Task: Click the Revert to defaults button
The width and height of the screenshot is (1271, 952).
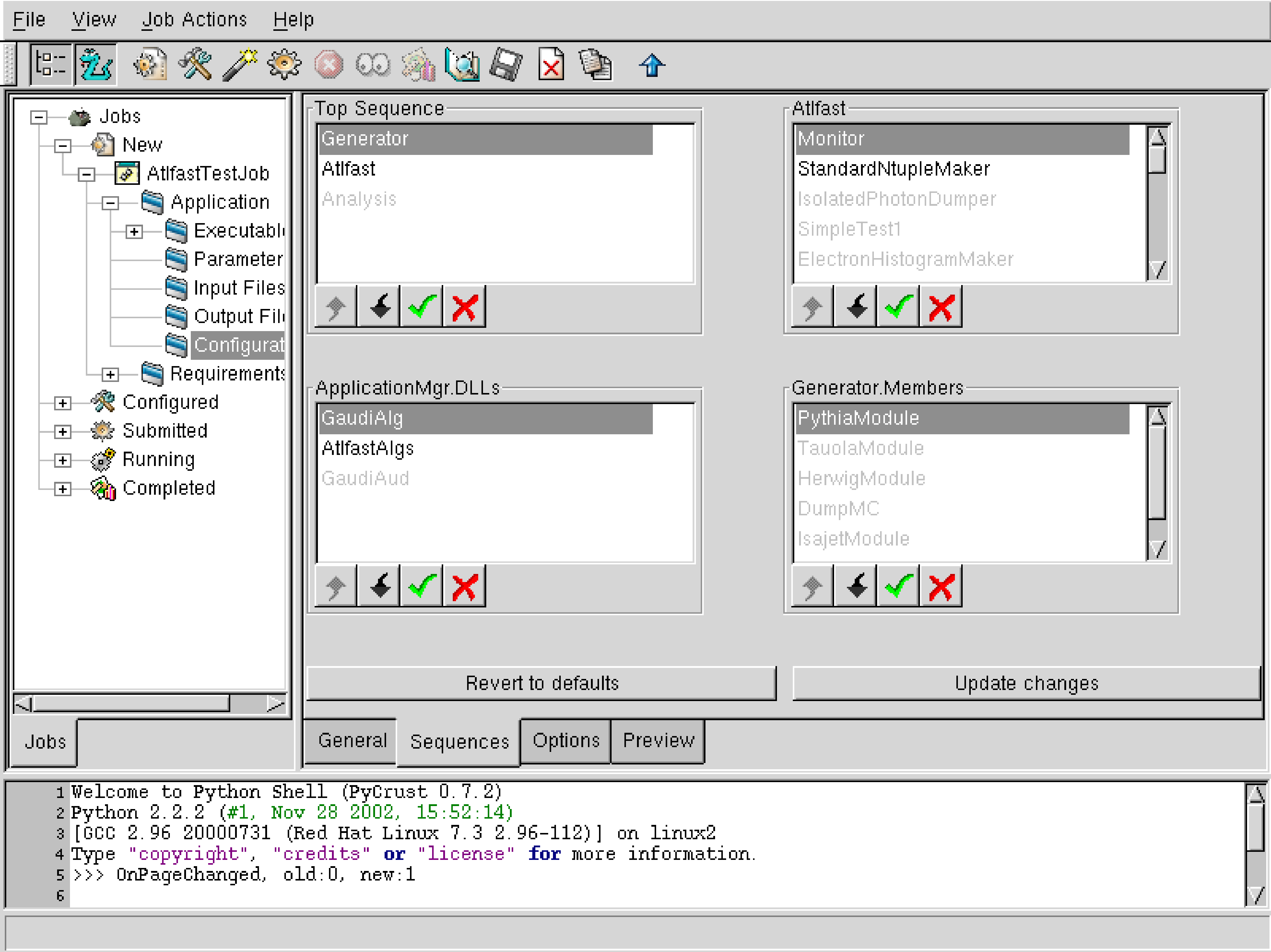Action: [541, 683]
